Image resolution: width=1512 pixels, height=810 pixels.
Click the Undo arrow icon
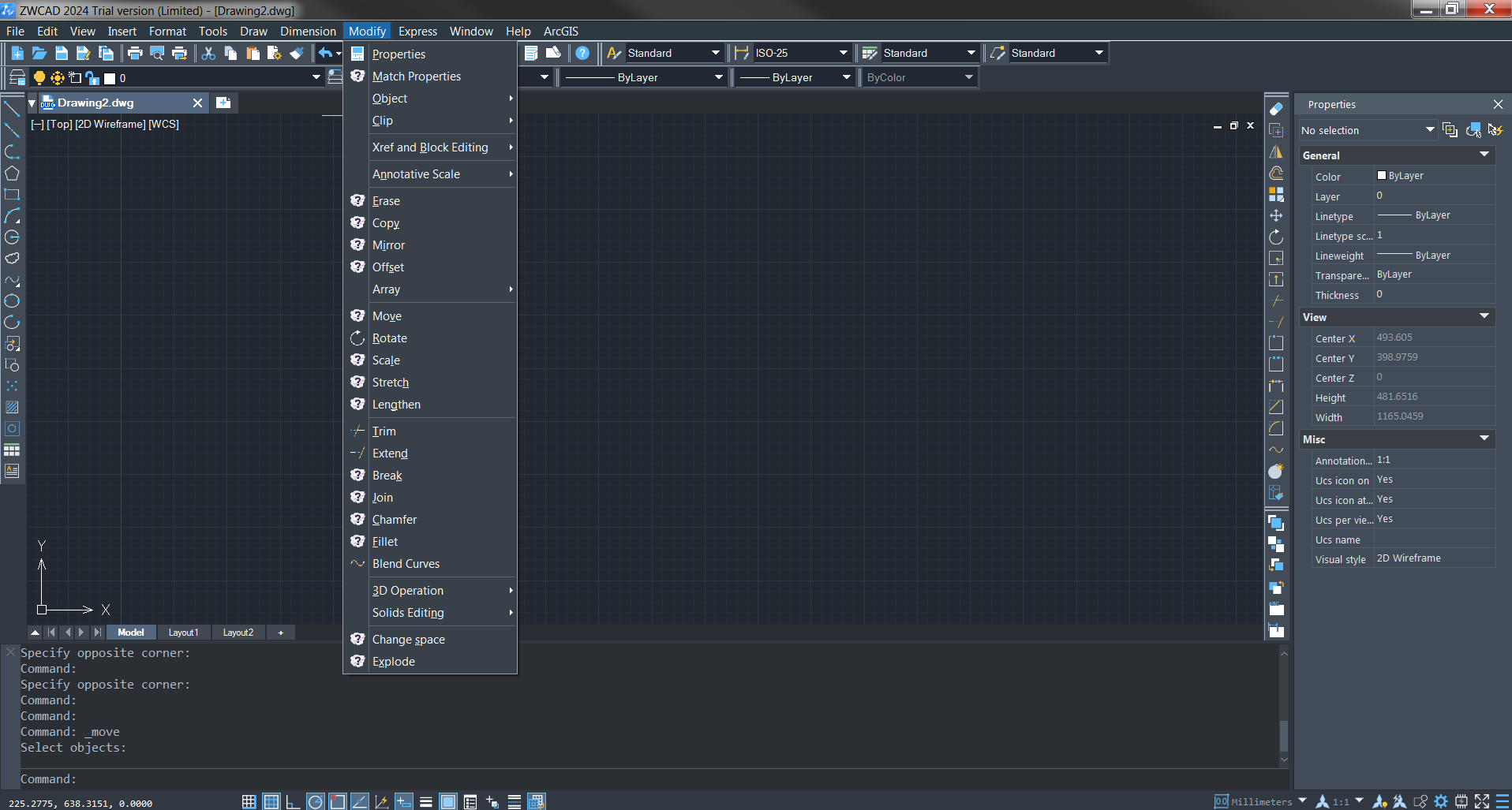325,53
